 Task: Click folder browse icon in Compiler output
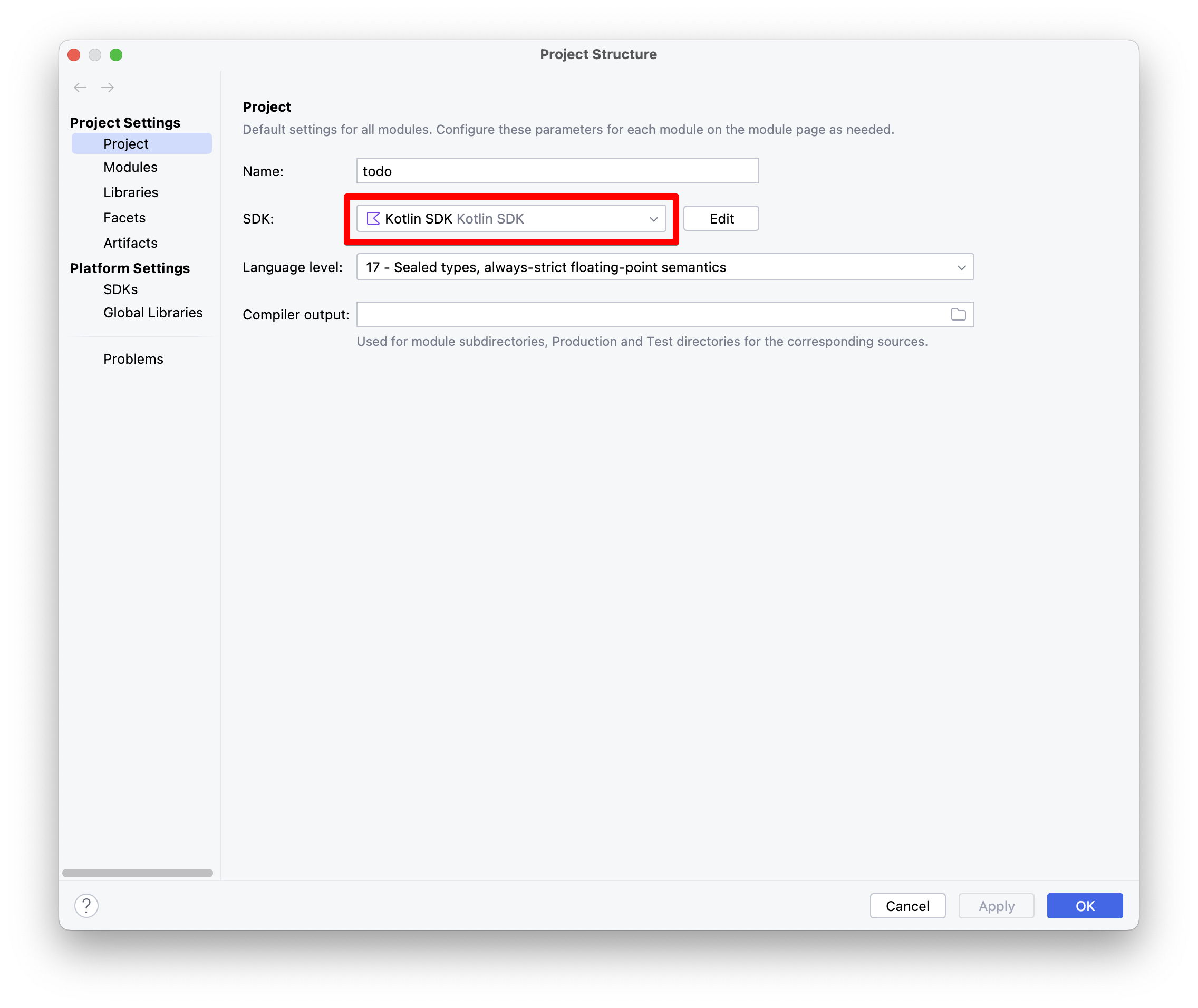click(958, 314)
